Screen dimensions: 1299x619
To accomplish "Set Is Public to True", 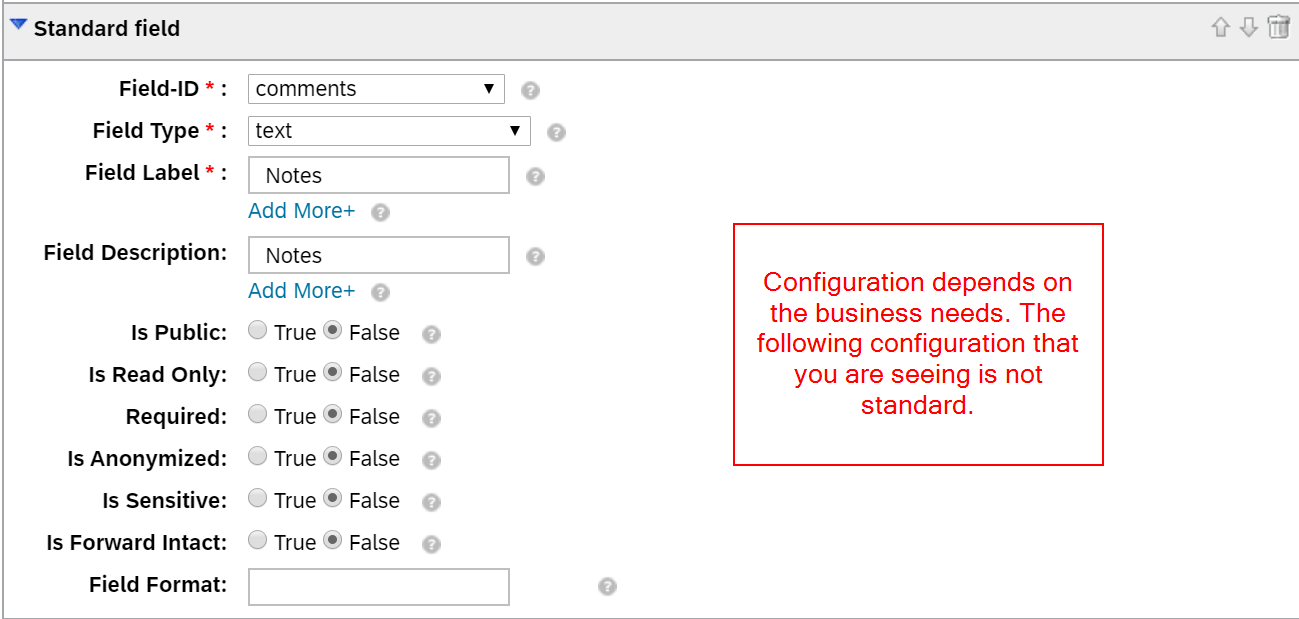I will pyautogui.click(x=258, y=331).
